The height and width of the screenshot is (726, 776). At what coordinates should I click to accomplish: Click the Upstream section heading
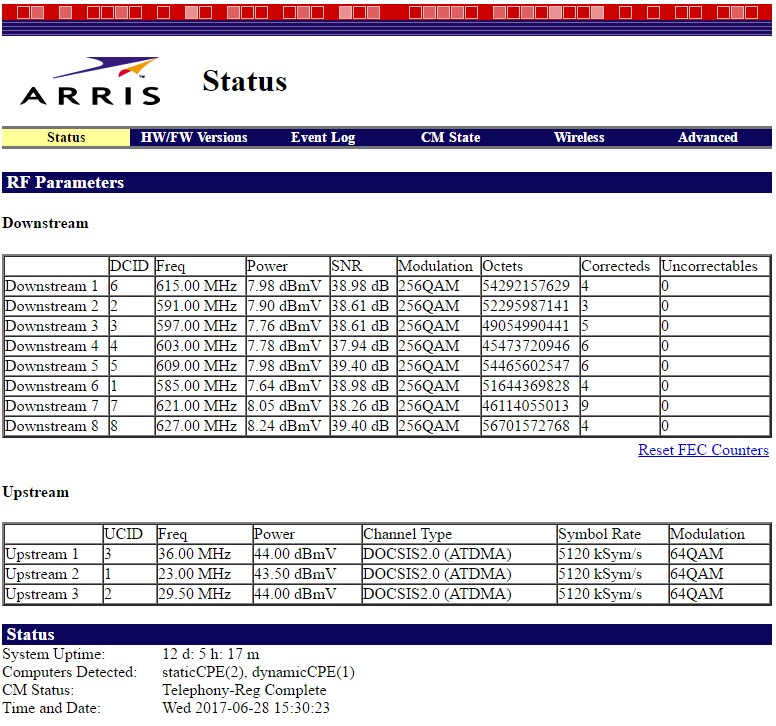point(36,492)
